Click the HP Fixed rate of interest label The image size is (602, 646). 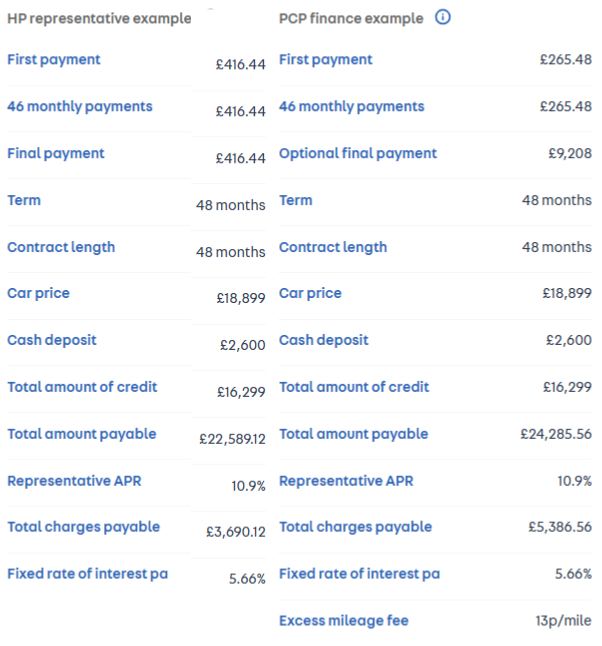click(87, 574)
